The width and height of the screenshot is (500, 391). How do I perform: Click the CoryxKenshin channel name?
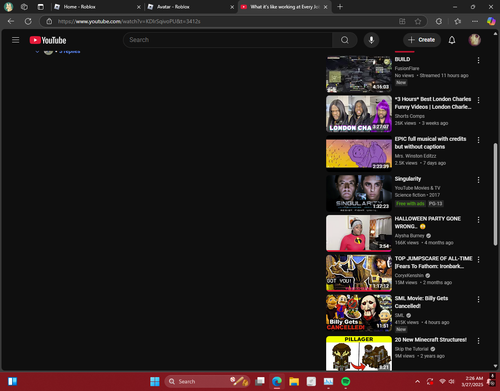pos(409,275)
